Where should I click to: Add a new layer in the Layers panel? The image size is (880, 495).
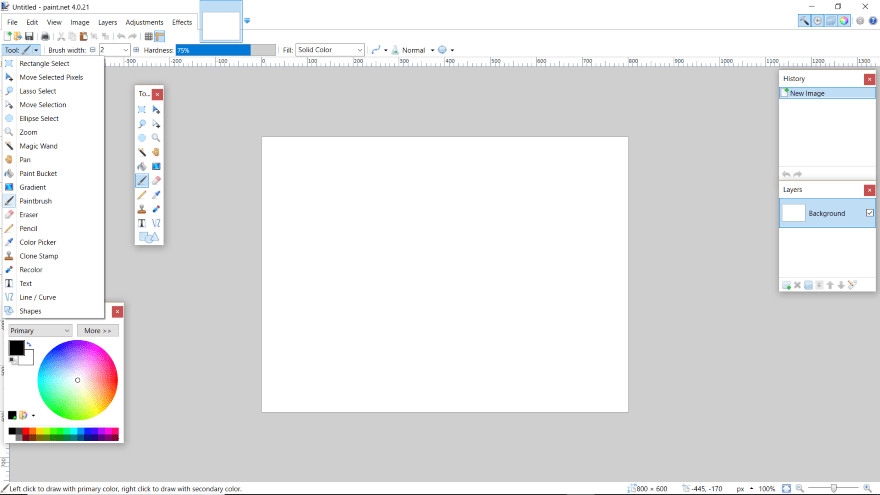coord(786,285)
